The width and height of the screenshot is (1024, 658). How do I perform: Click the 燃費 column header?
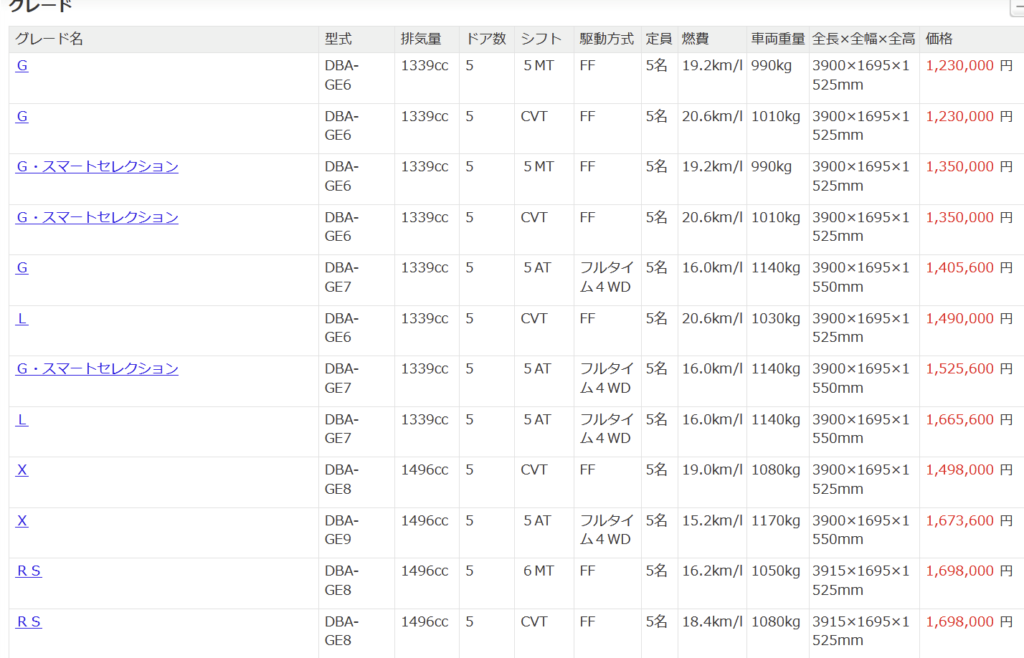pyautogui.click(x=695, y=39)
